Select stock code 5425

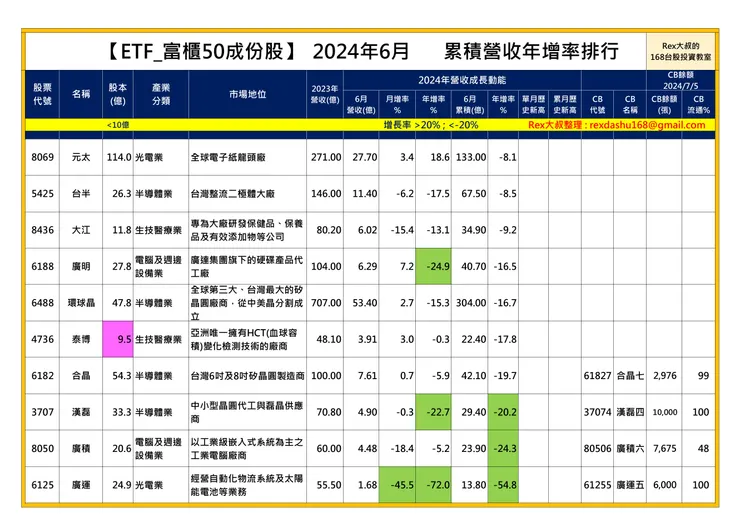42,194
